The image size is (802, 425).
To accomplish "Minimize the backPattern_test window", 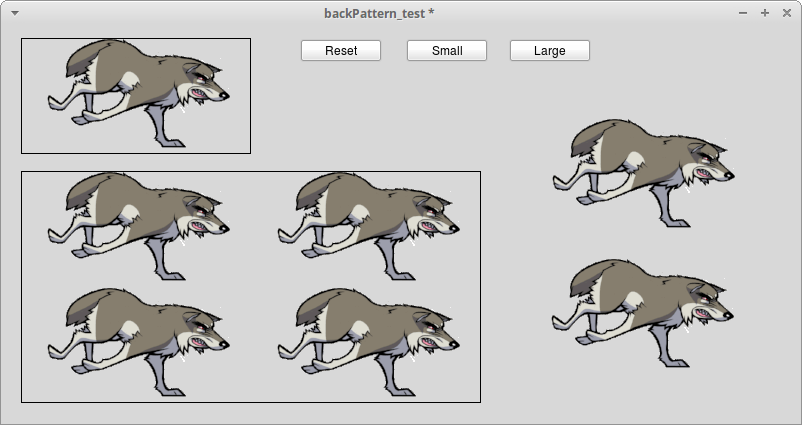I will [x=743, y=13].
